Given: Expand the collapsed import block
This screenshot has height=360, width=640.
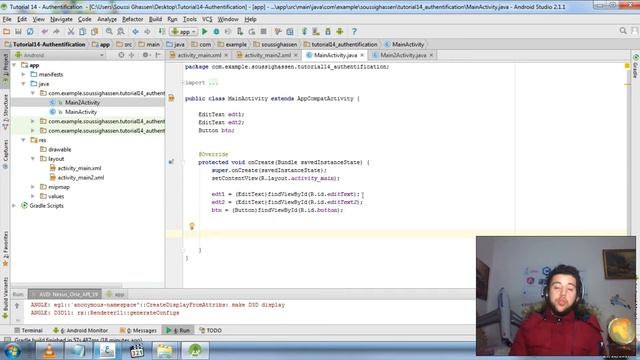Looking at the screenshot, I should click(183, 83).
